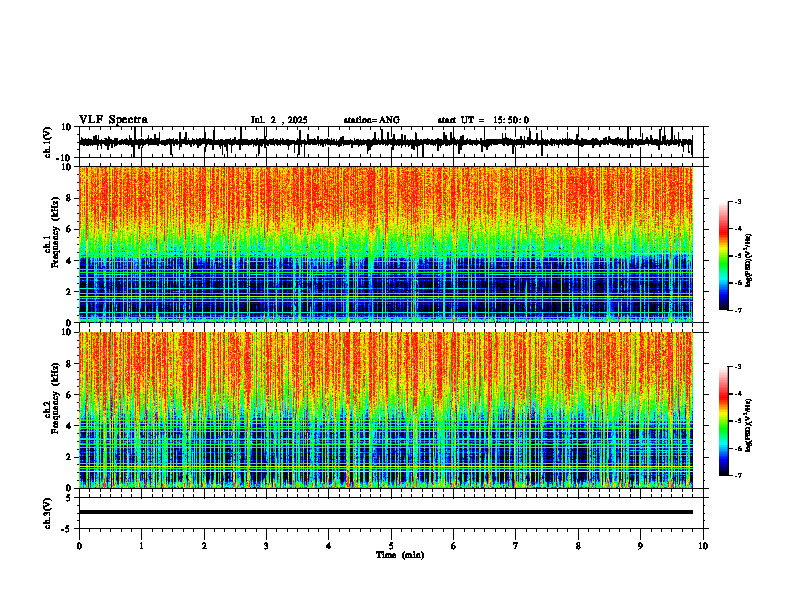Click the ch.2 spectrogram color scale bar
The width and height of the screenshot is (792, 612).
point(723,421)
